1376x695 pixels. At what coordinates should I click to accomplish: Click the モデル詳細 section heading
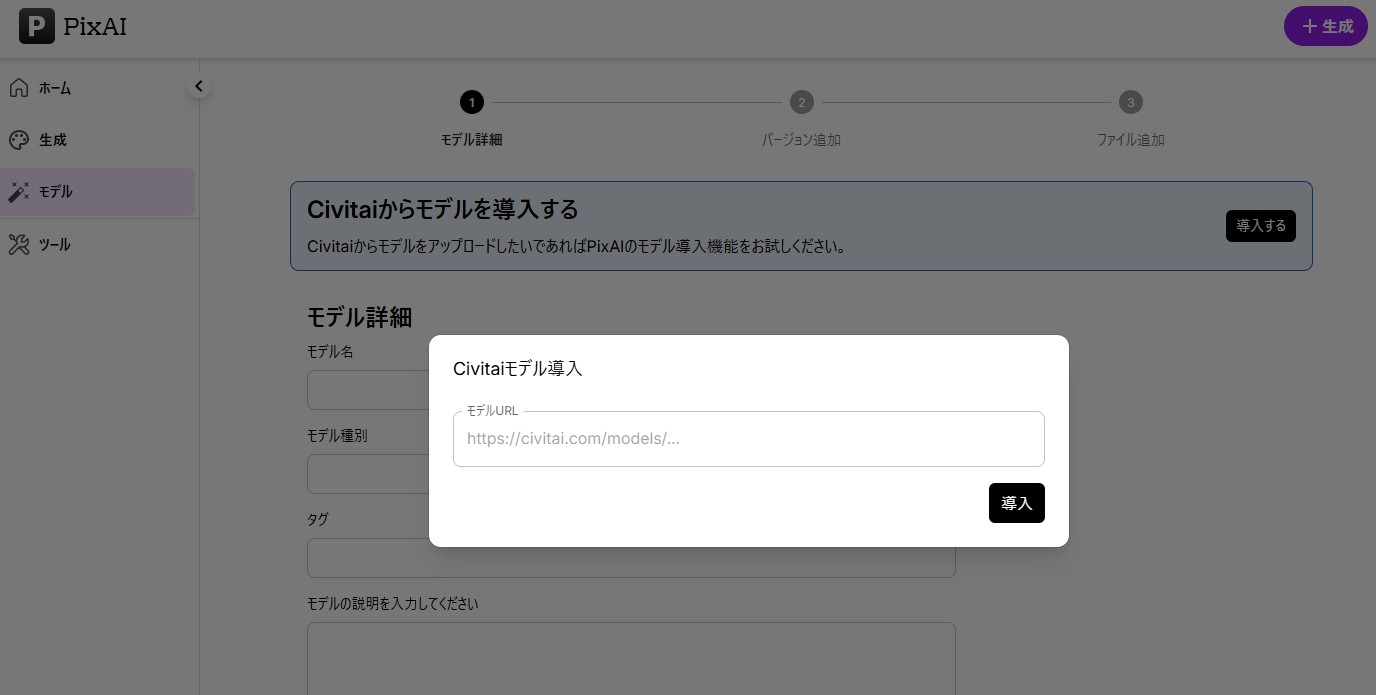click(x=359, y=317)
